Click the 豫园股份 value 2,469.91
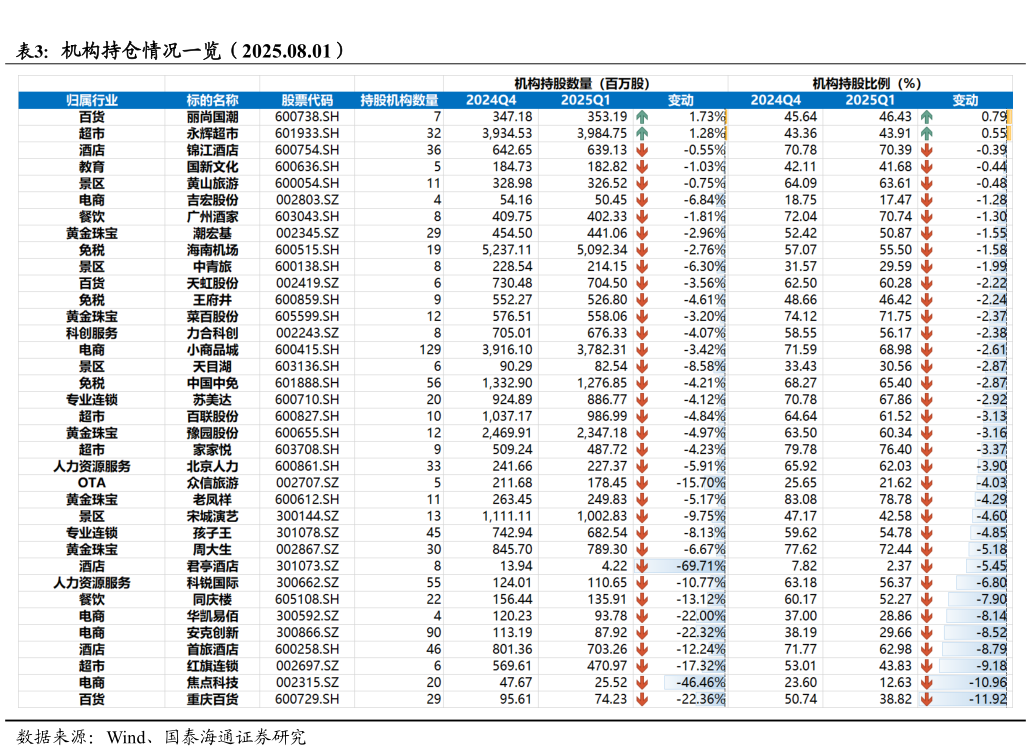 506,433
